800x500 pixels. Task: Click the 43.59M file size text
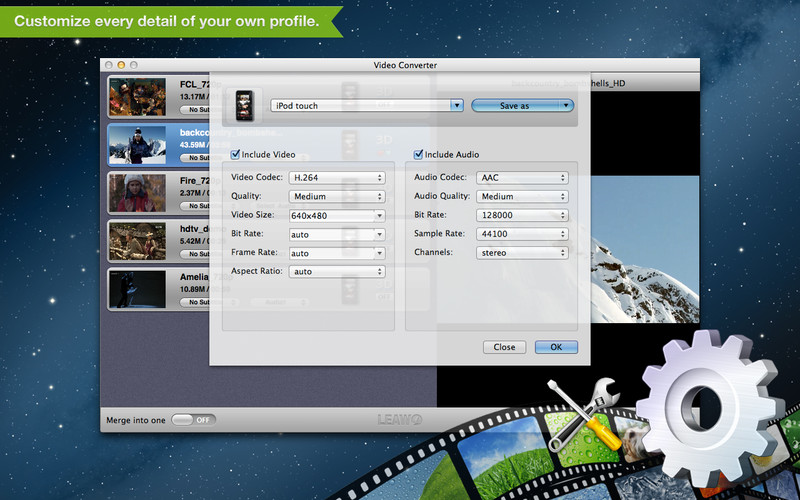(x=192, y=145)
